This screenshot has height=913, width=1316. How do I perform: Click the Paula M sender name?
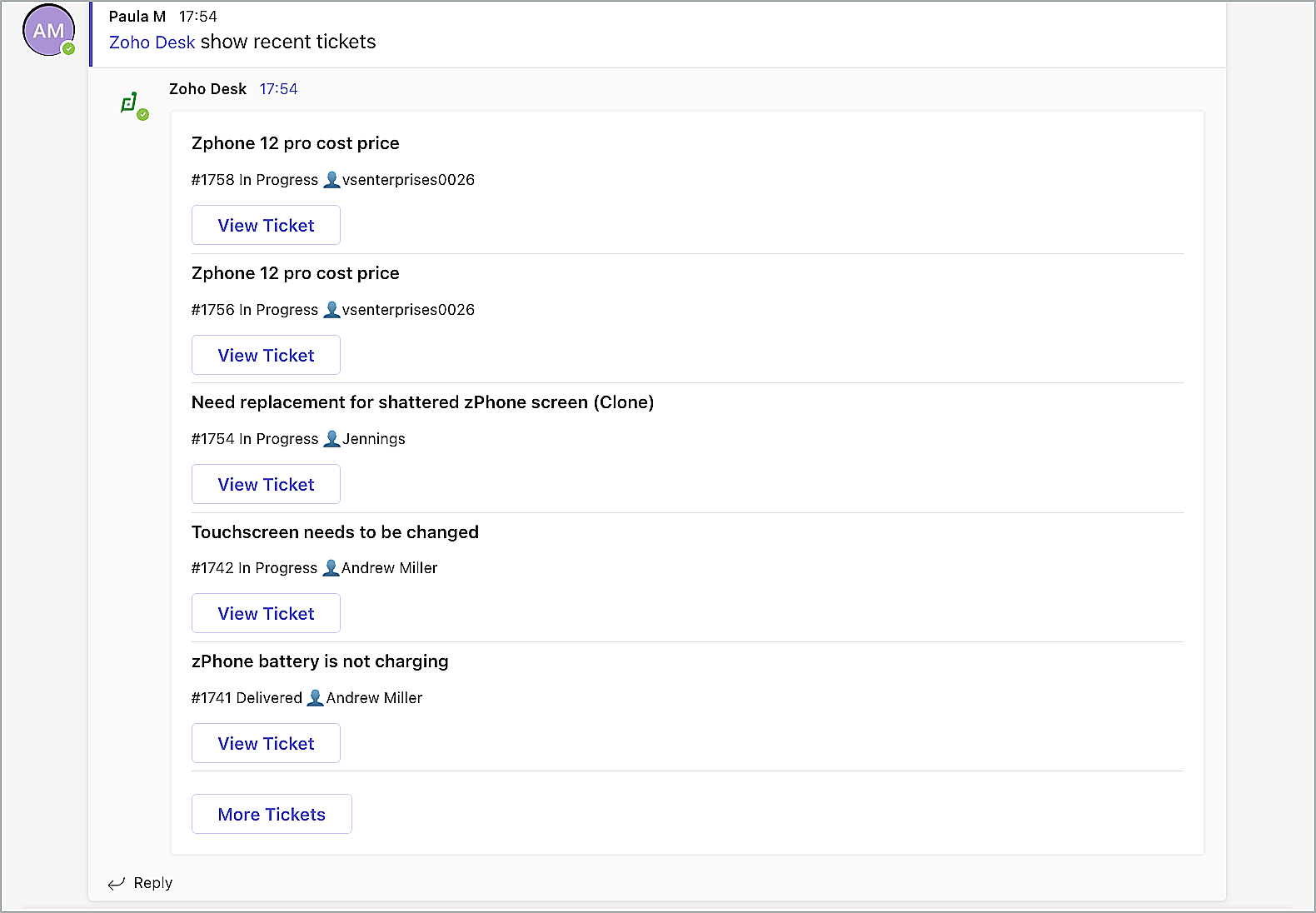[x=137, y=17]
